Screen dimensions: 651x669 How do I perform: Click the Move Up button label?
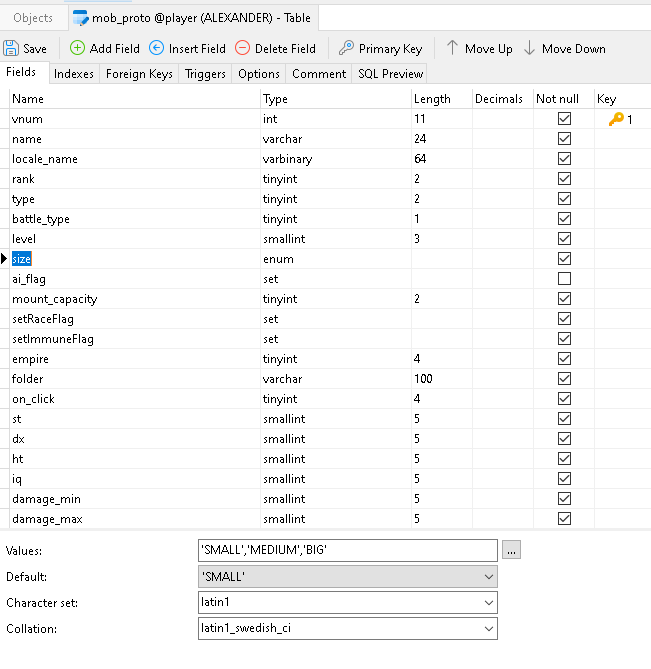[x=488, y=49]
